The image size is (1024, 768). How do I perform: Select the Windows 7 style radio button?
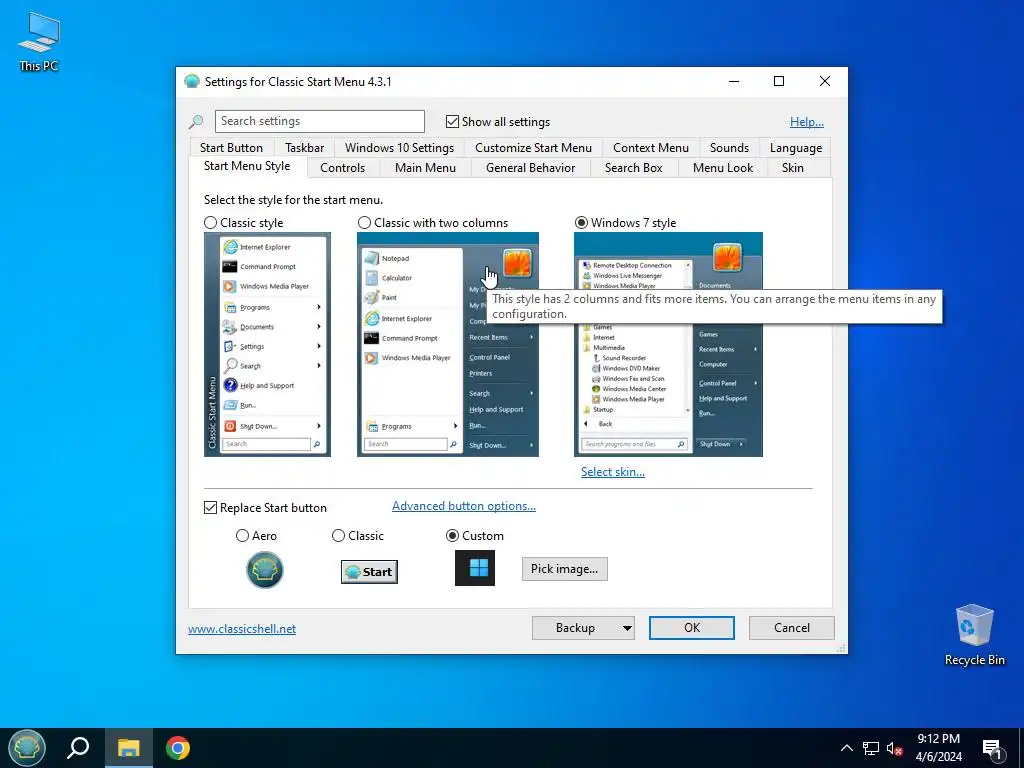click(x=581, y=223)
